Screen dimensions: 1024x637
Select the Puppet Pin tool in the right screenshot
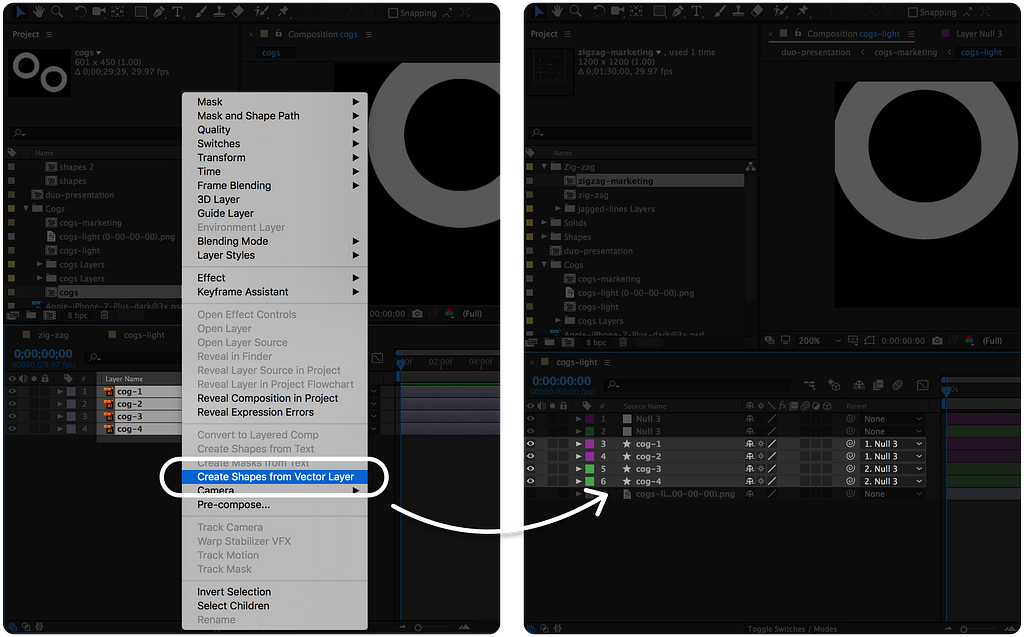pyautogui.click(x=803, y=11)
